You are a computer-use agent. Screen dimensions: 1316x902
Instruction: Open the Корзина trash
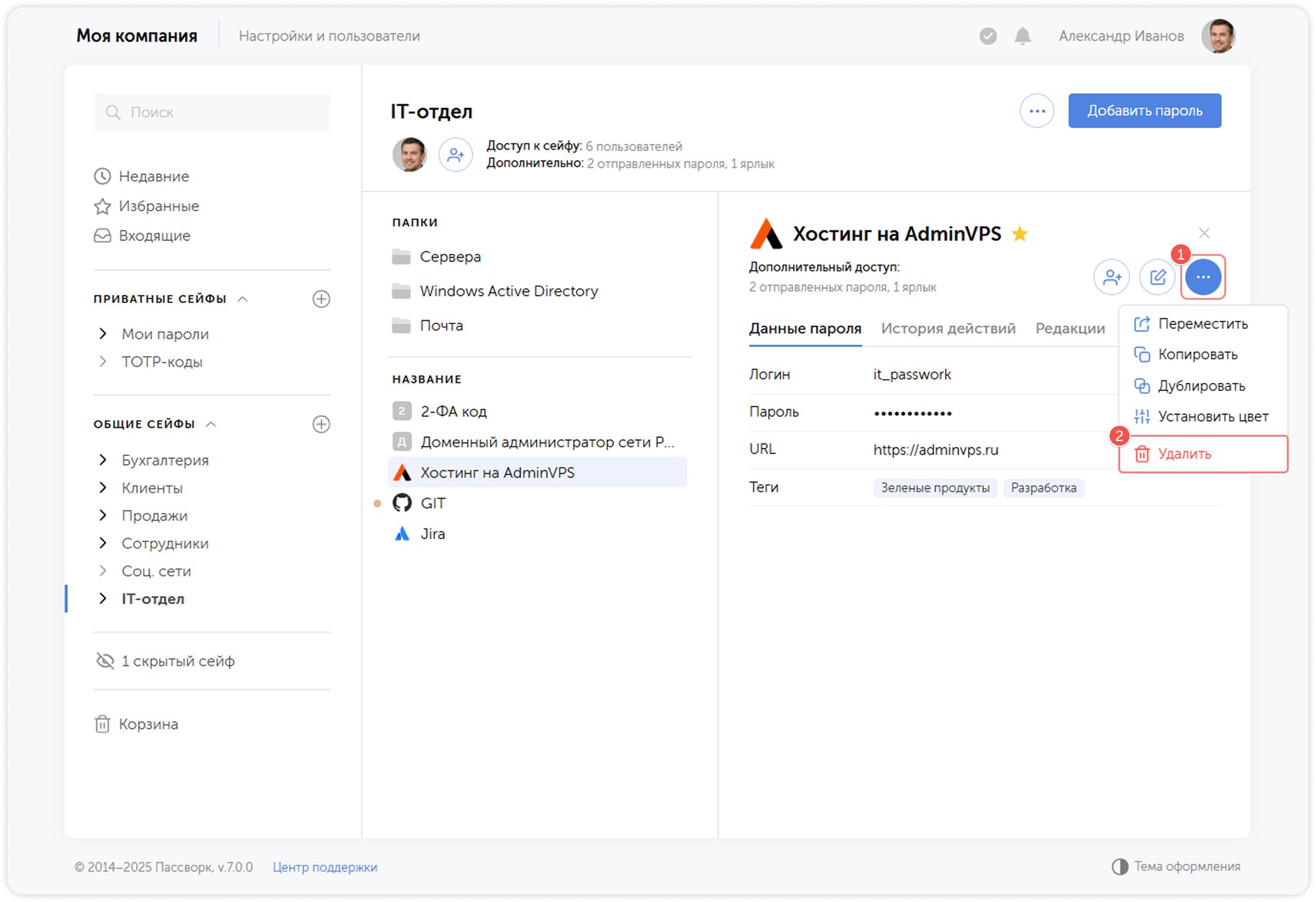point(136,724)
